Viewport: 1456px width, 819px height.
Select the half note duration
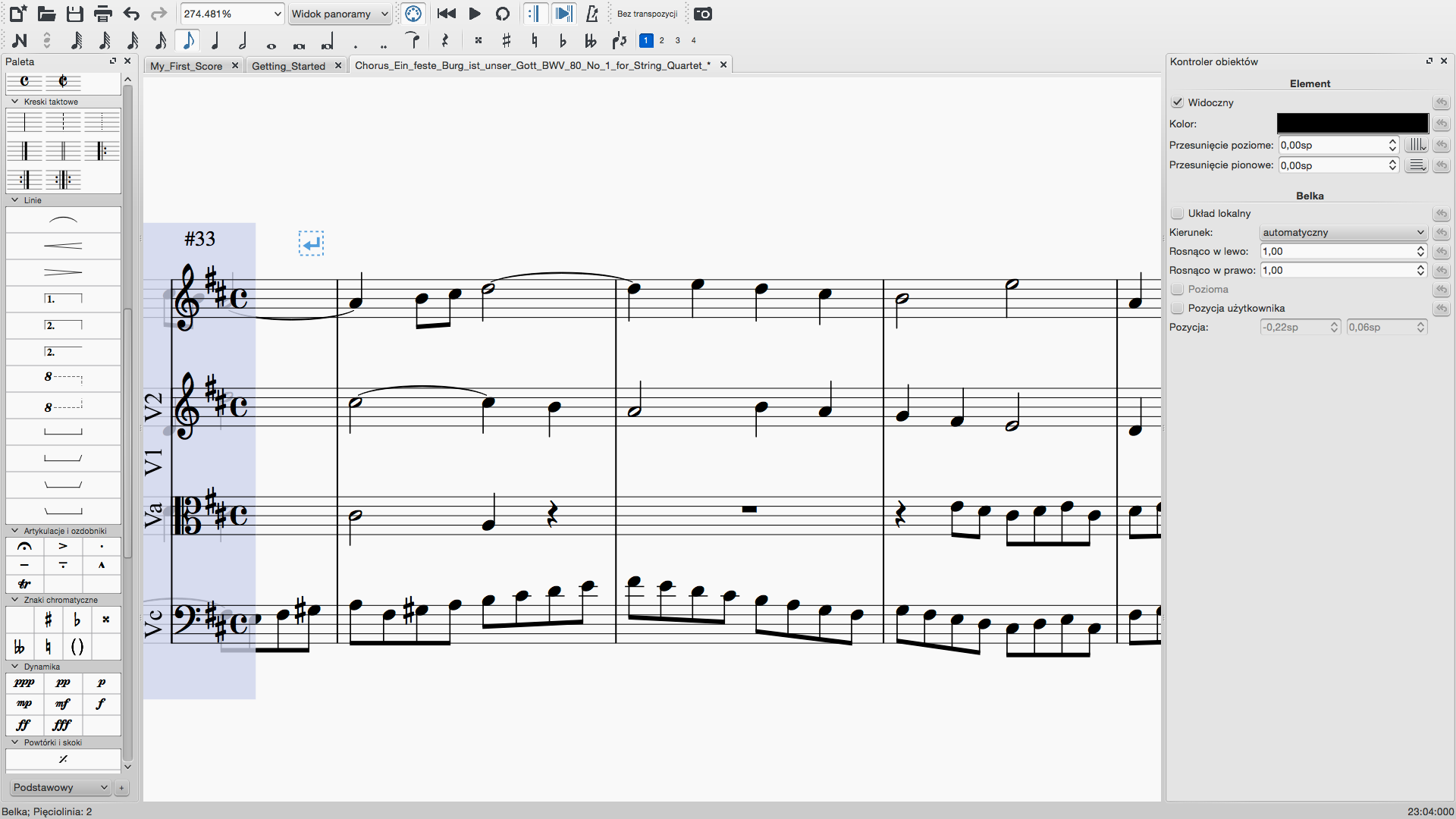pos(243,40)
